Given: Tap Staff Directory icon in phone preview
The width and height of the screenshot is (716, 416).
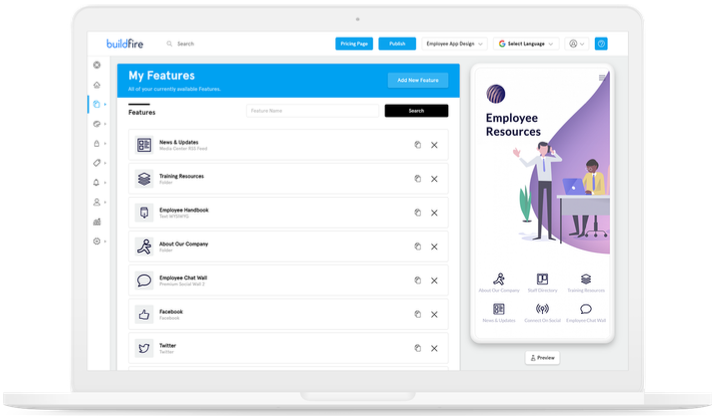Looking at the screenshot, I should pyautogui.click(x=542, y=282).
